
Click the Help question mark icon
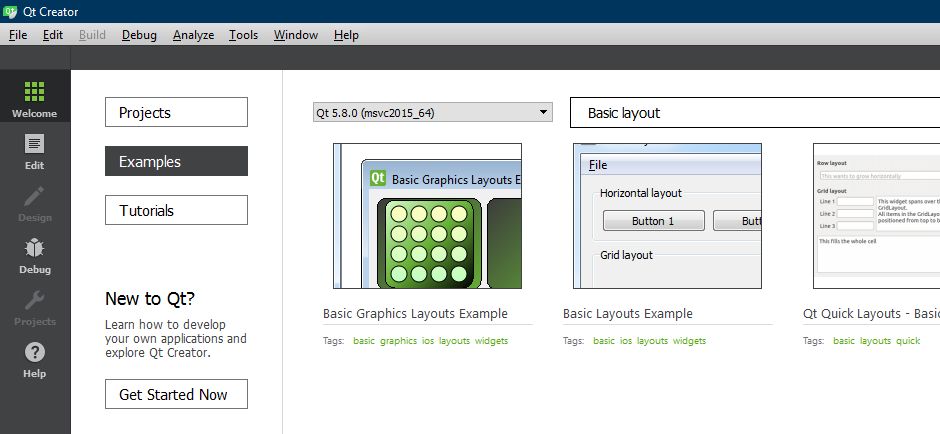coord(34,354)
